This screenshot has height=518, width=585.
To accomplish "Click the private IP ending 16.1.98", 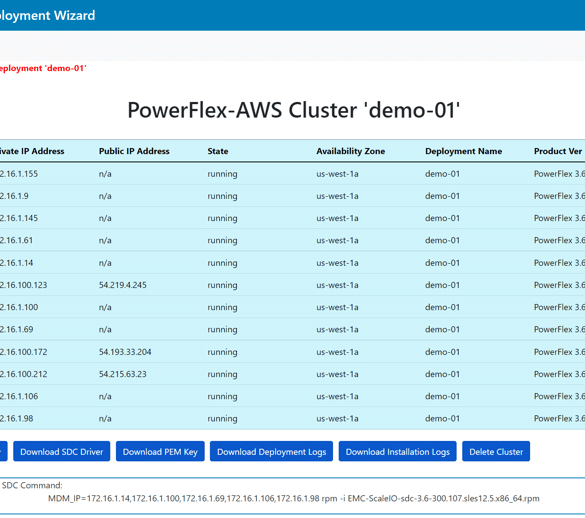I will coord(16,418).
